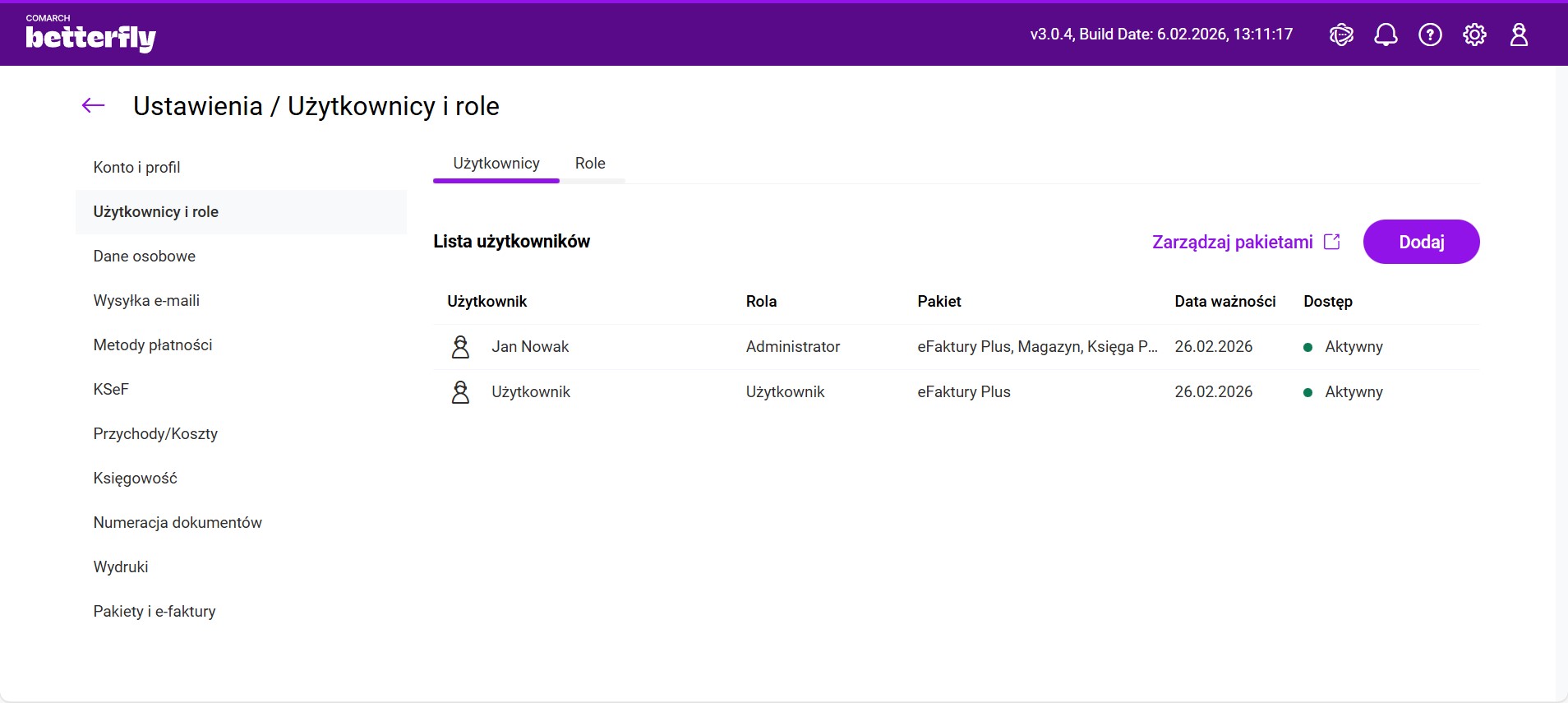The height and width of the screenshot is (703, 1568).
Task: Select Pakiety i e-faktury sidebar item
Action: 154,612
